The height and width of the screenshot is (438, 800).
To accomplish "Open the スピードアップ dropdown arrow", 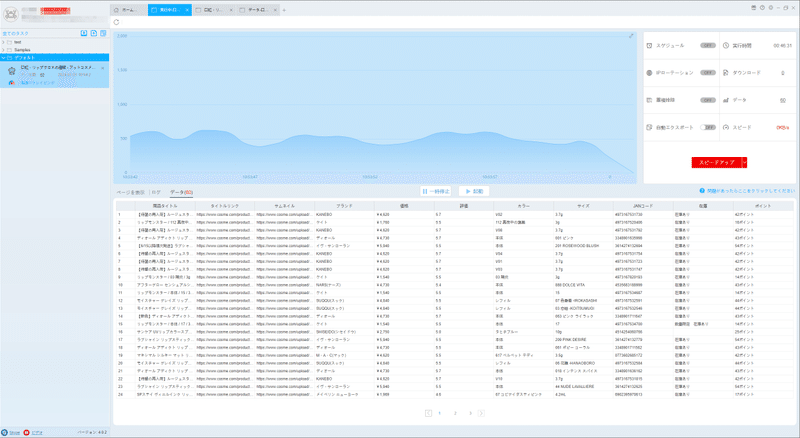I will 744,162.
